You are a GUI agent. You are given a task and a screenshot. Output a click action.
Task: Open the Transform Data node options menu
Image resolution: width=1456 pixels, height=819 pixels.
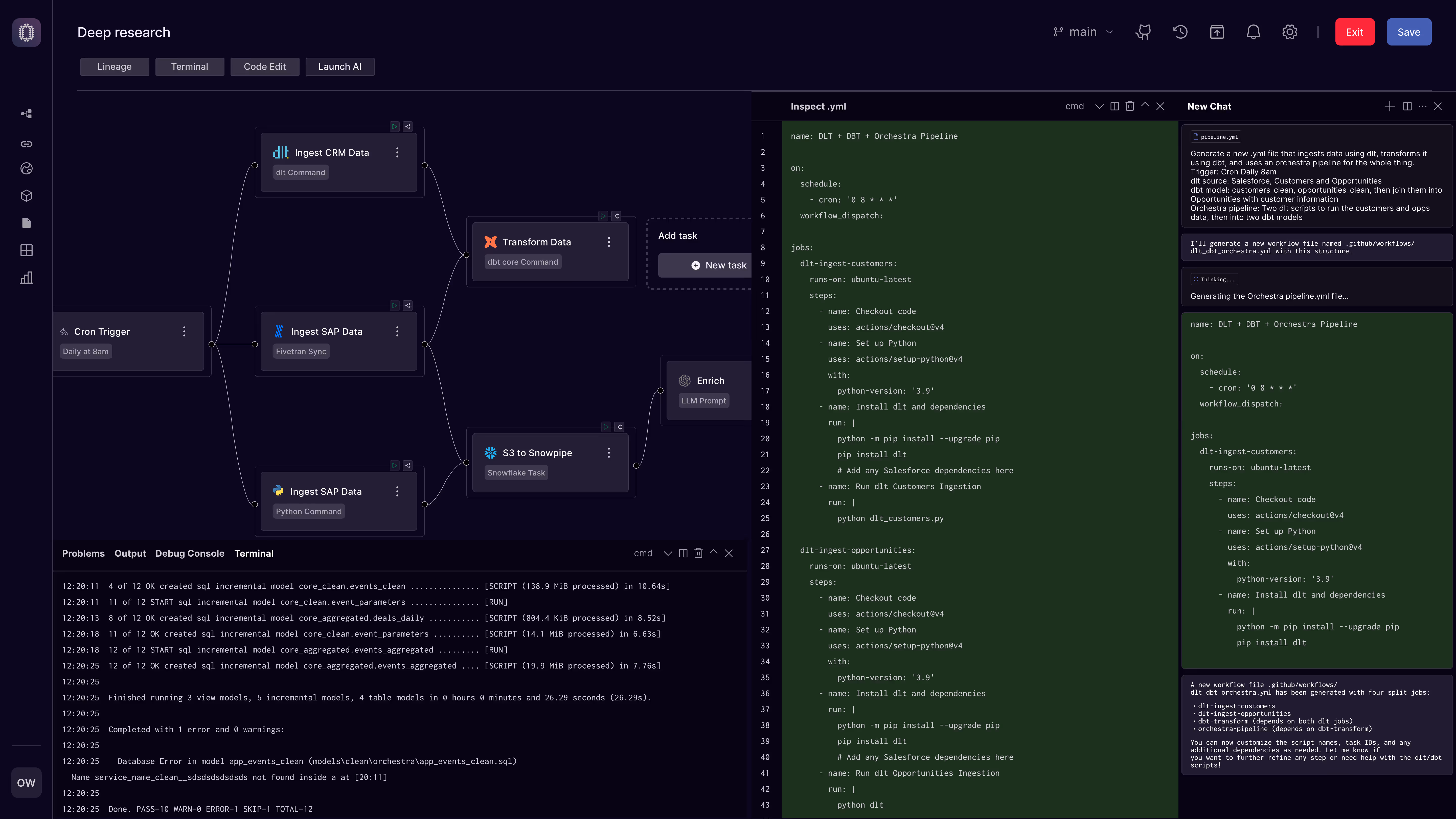[609, 242]
